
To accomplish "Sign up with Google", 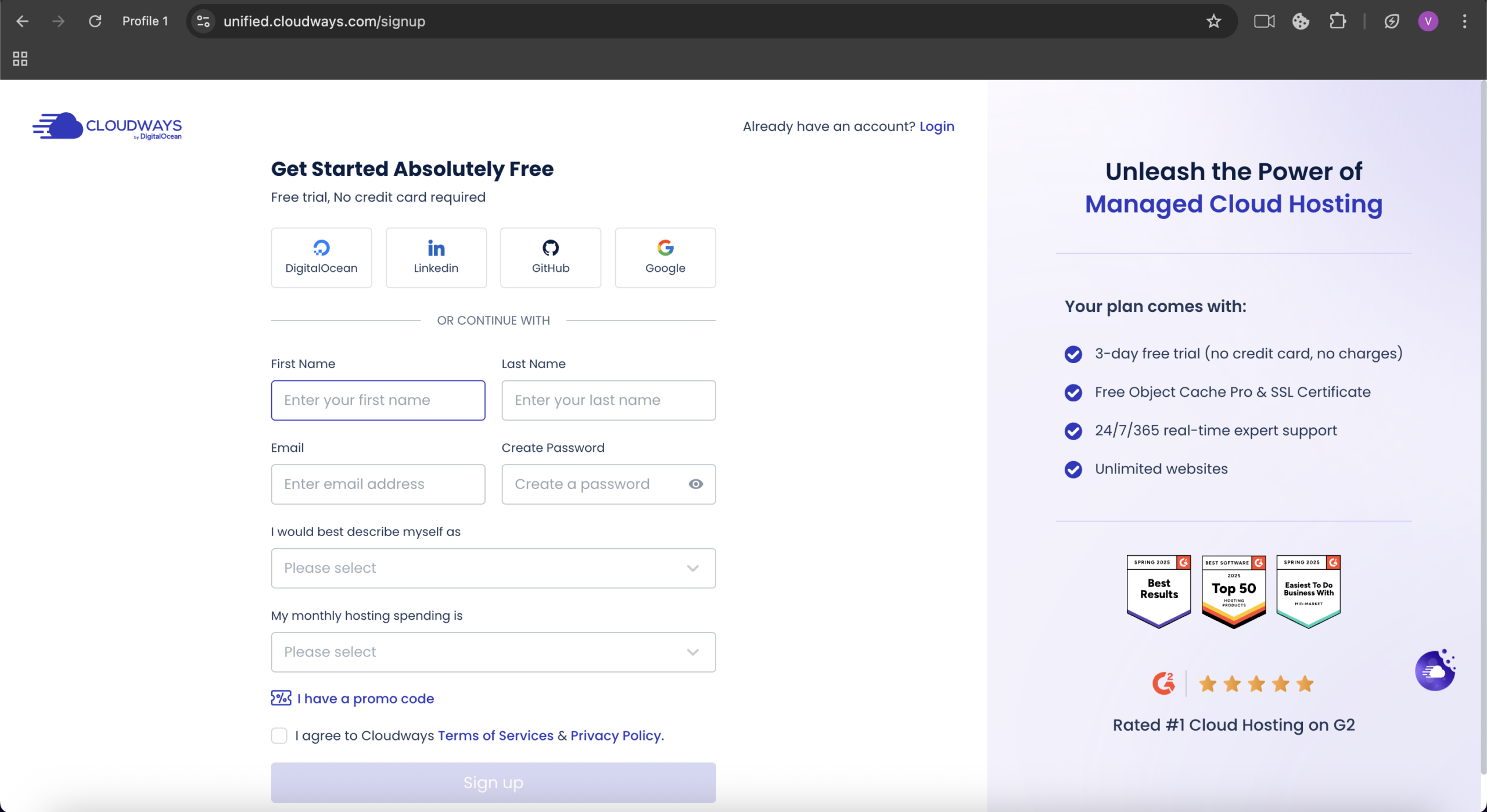I will (665, 257).
